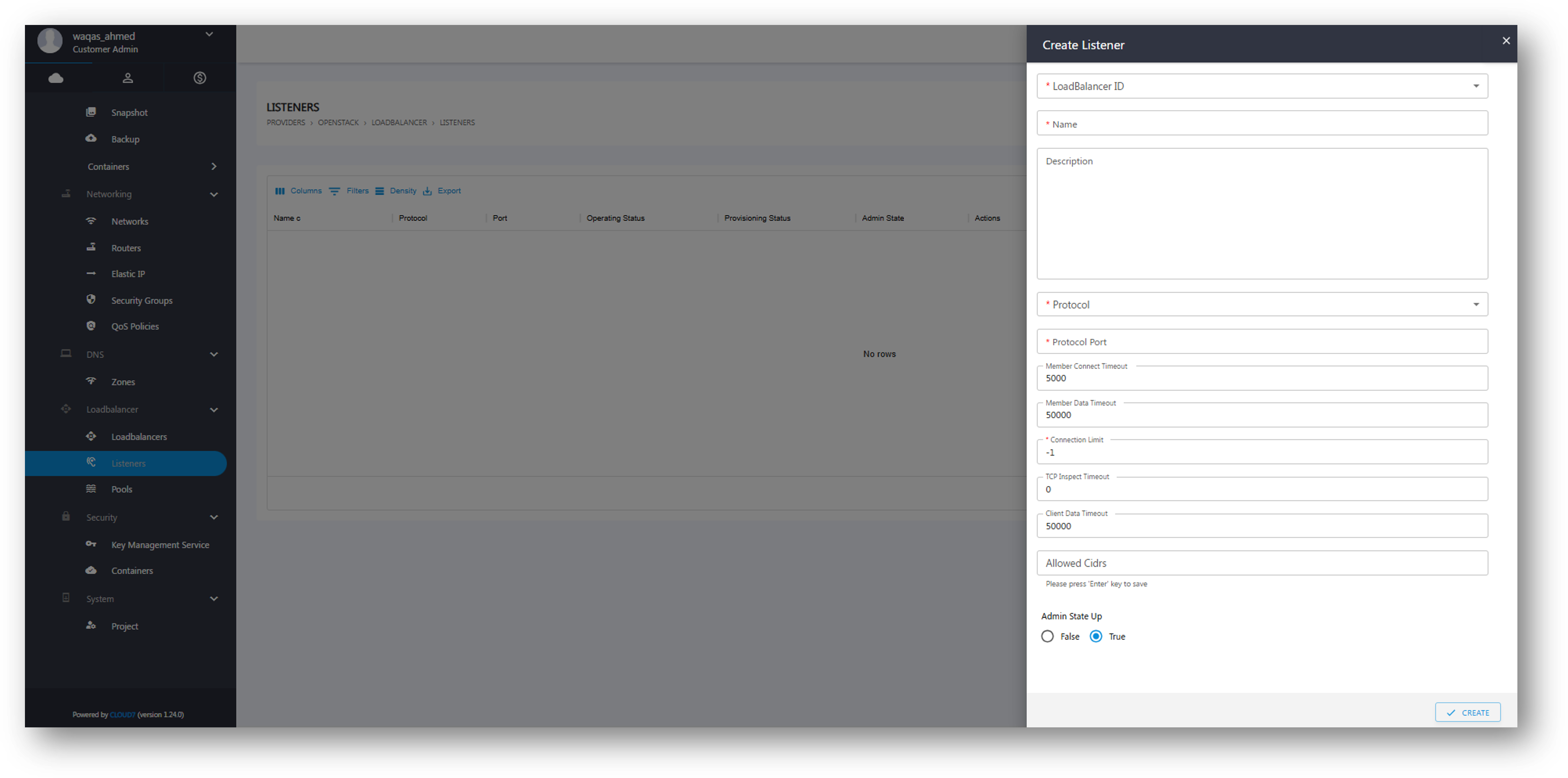1568x778 pixels.
Task: Open Security Groups shield icon item
Action: pyautogui.click(x=91, y=300)
